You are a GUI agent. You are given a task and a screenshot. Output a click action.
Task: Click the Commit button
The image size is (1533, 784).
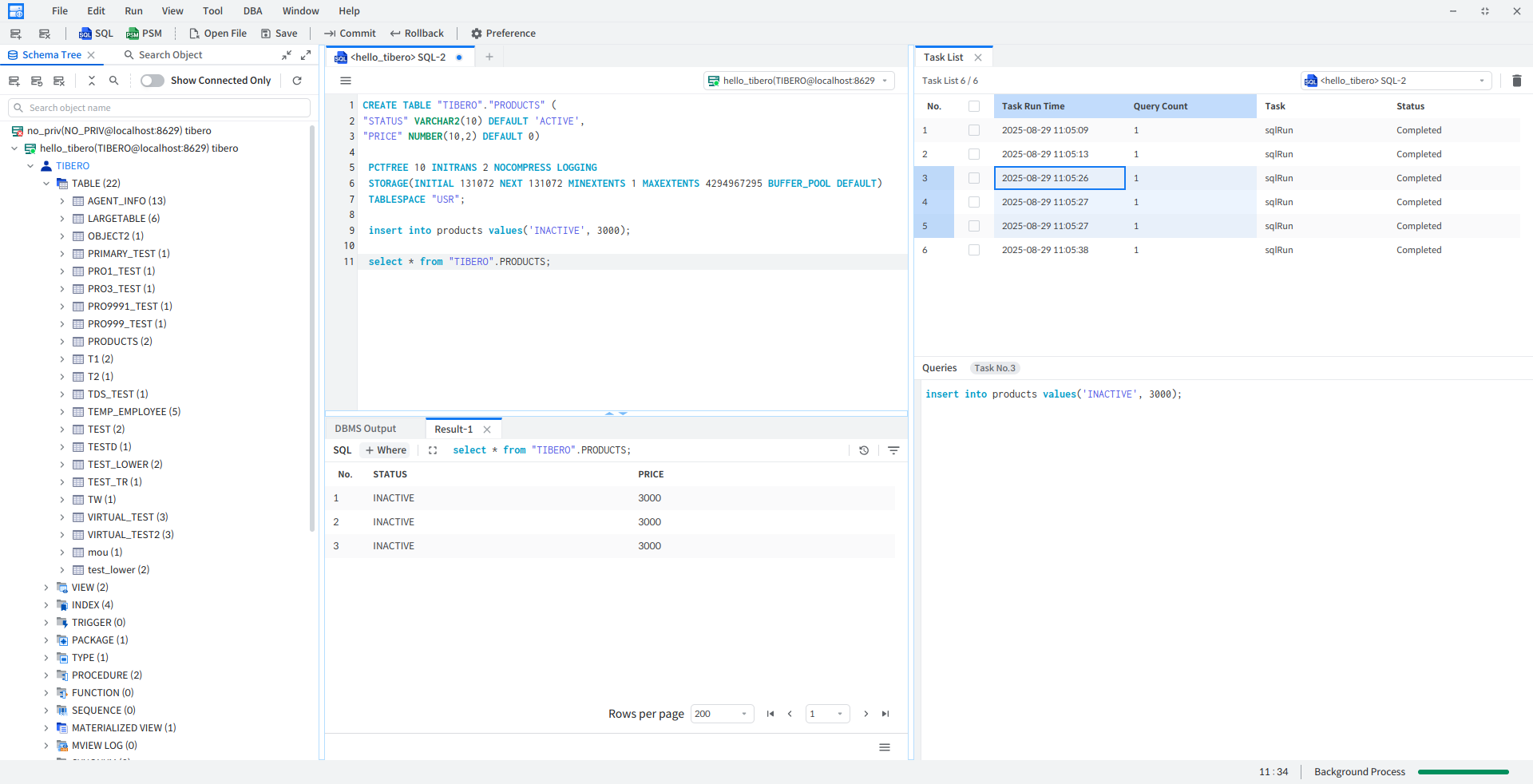pos(350,34)
